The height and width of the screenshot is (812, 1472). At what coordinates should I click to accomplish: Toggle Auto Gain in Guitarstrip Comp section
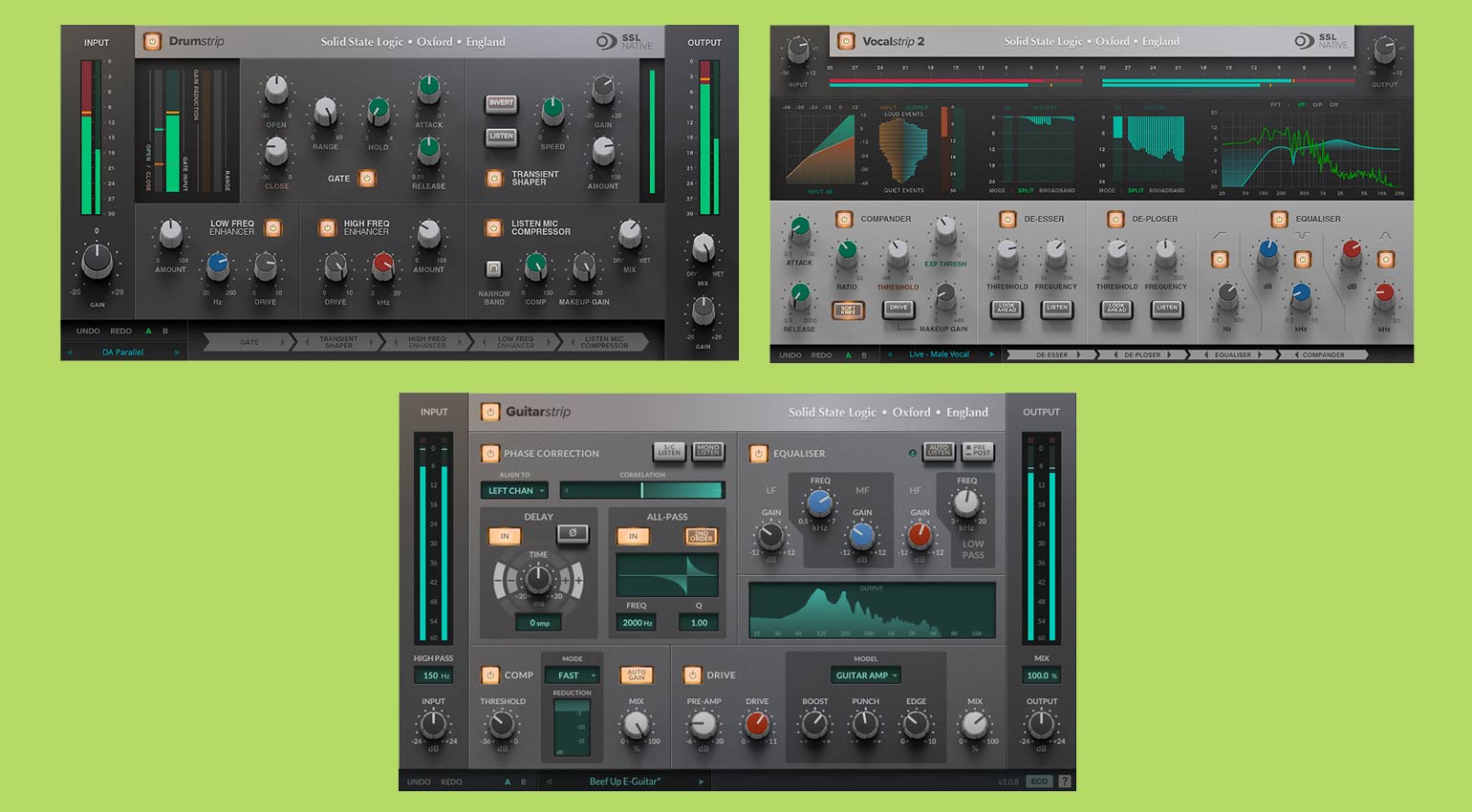[x=636, y=674]
